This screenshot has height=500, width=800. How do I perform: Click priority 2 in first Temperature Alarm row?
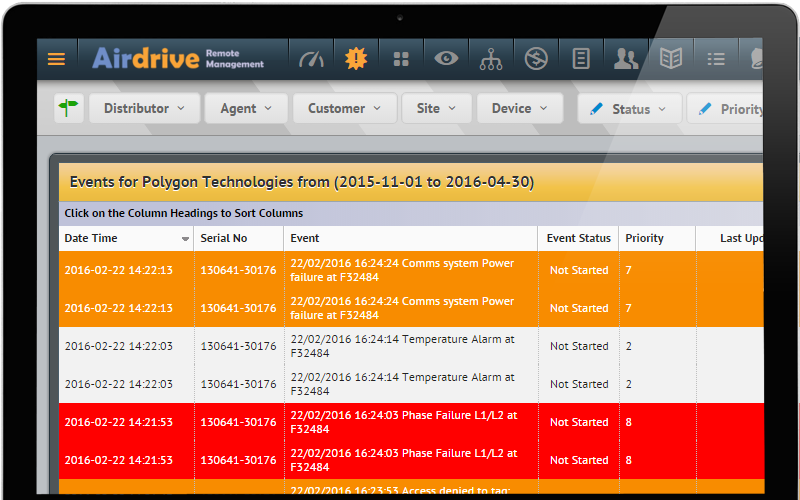[629, 346]
